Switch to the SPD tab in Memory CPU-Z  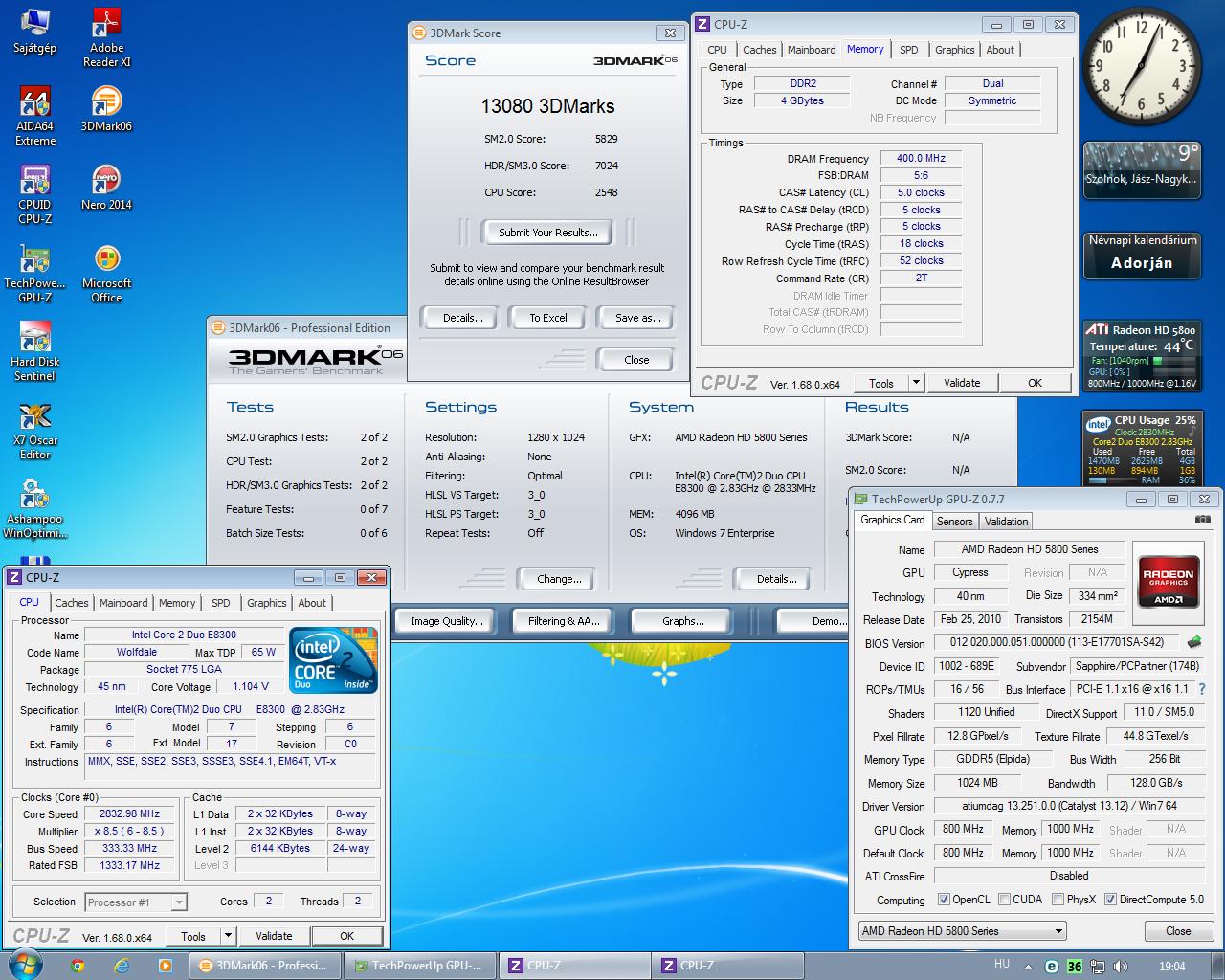(908, 50)
